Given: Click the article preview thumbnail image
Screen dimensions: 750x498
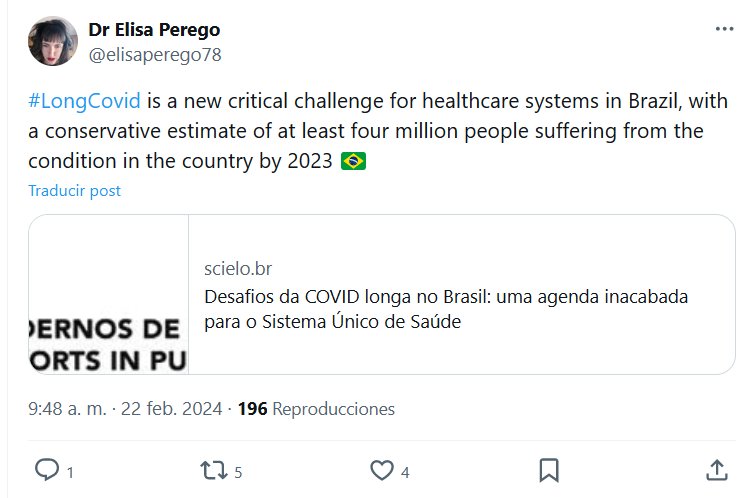Looking at the screenshot, I should coord(108,294).
